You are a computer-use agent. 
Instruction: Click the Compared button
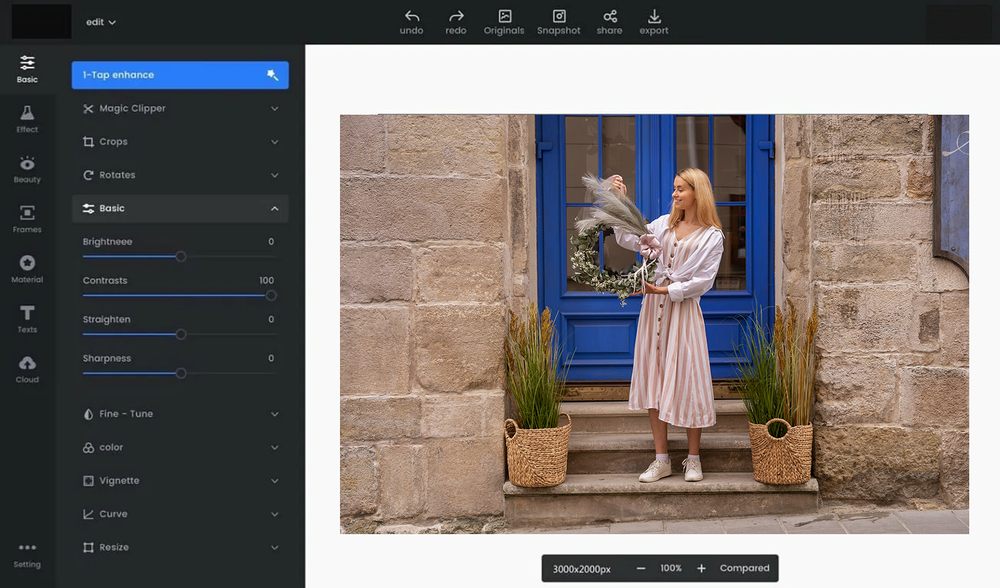coord(744,568)
